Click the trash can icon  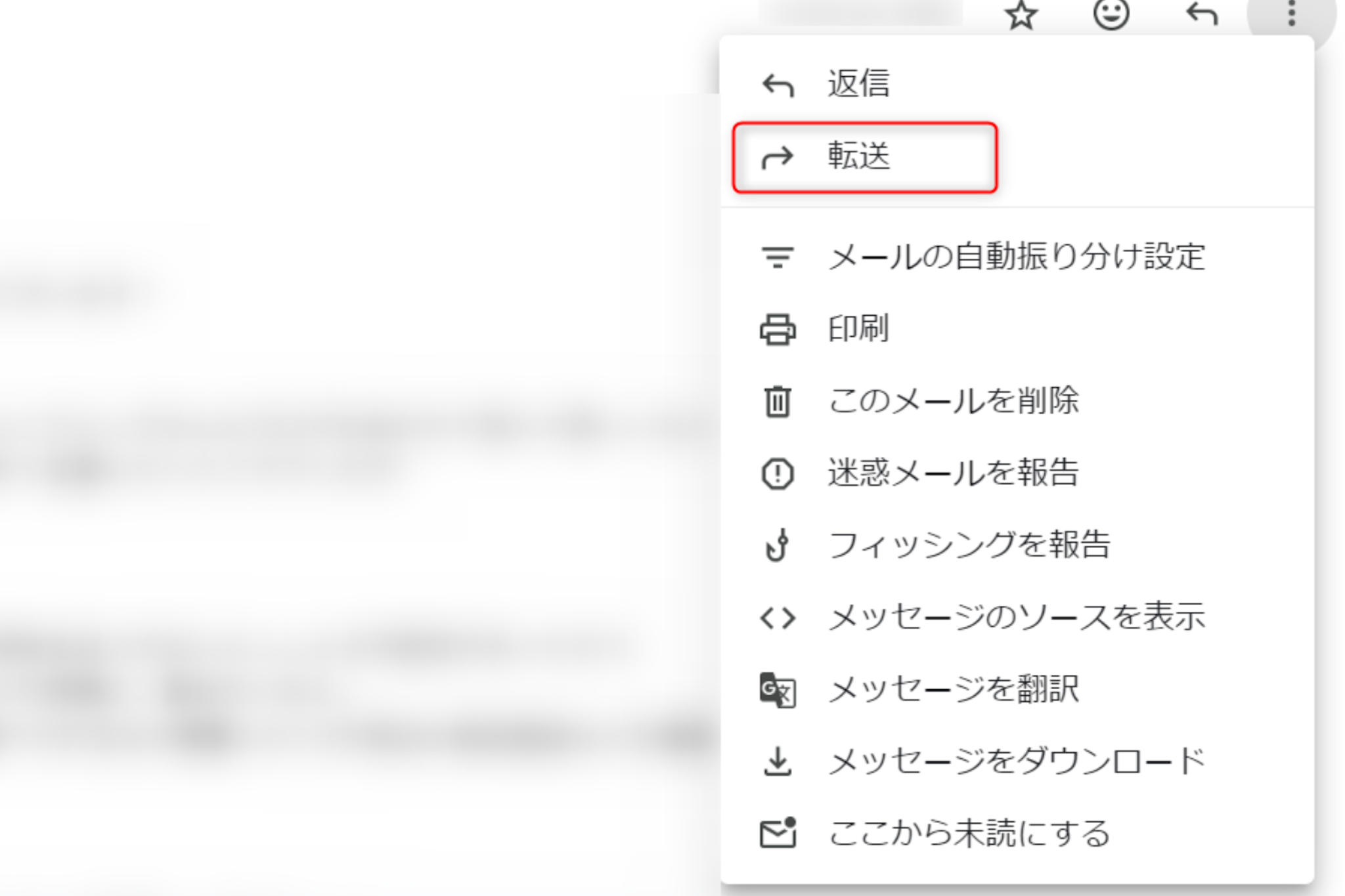tap(778, 401)
